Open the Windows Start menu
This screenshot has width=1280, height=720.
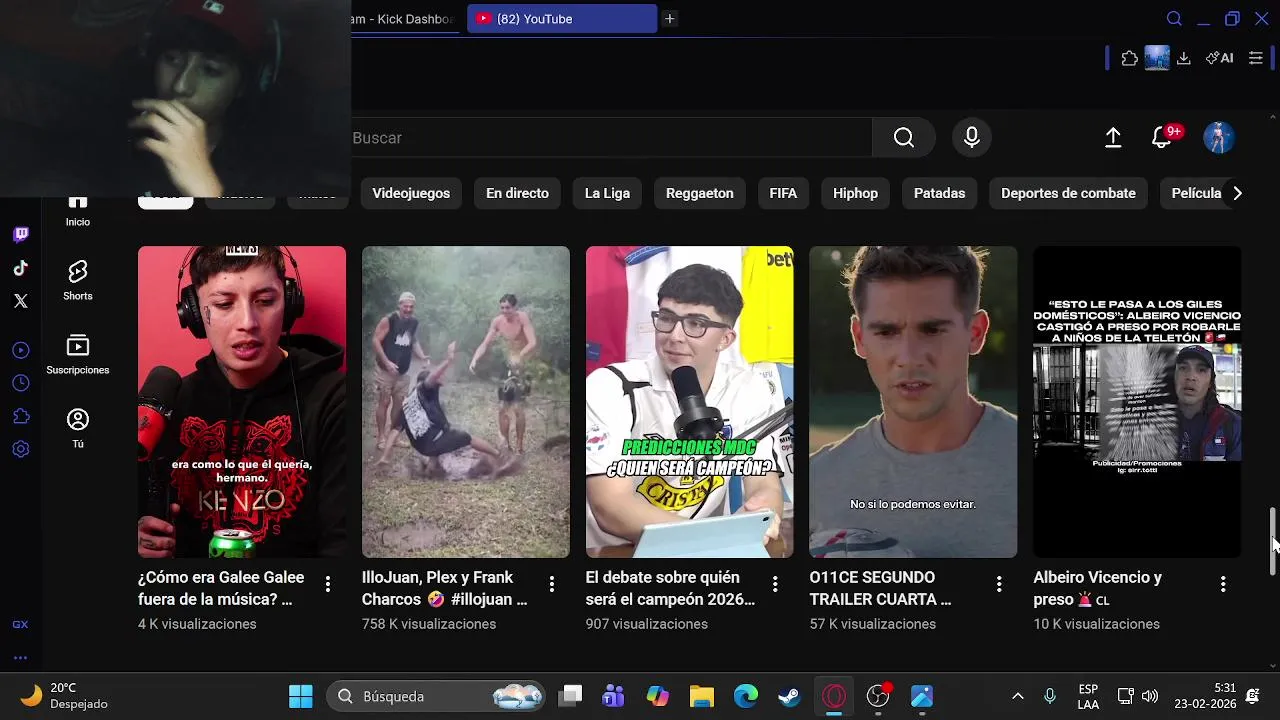click(x=300, y=696)
